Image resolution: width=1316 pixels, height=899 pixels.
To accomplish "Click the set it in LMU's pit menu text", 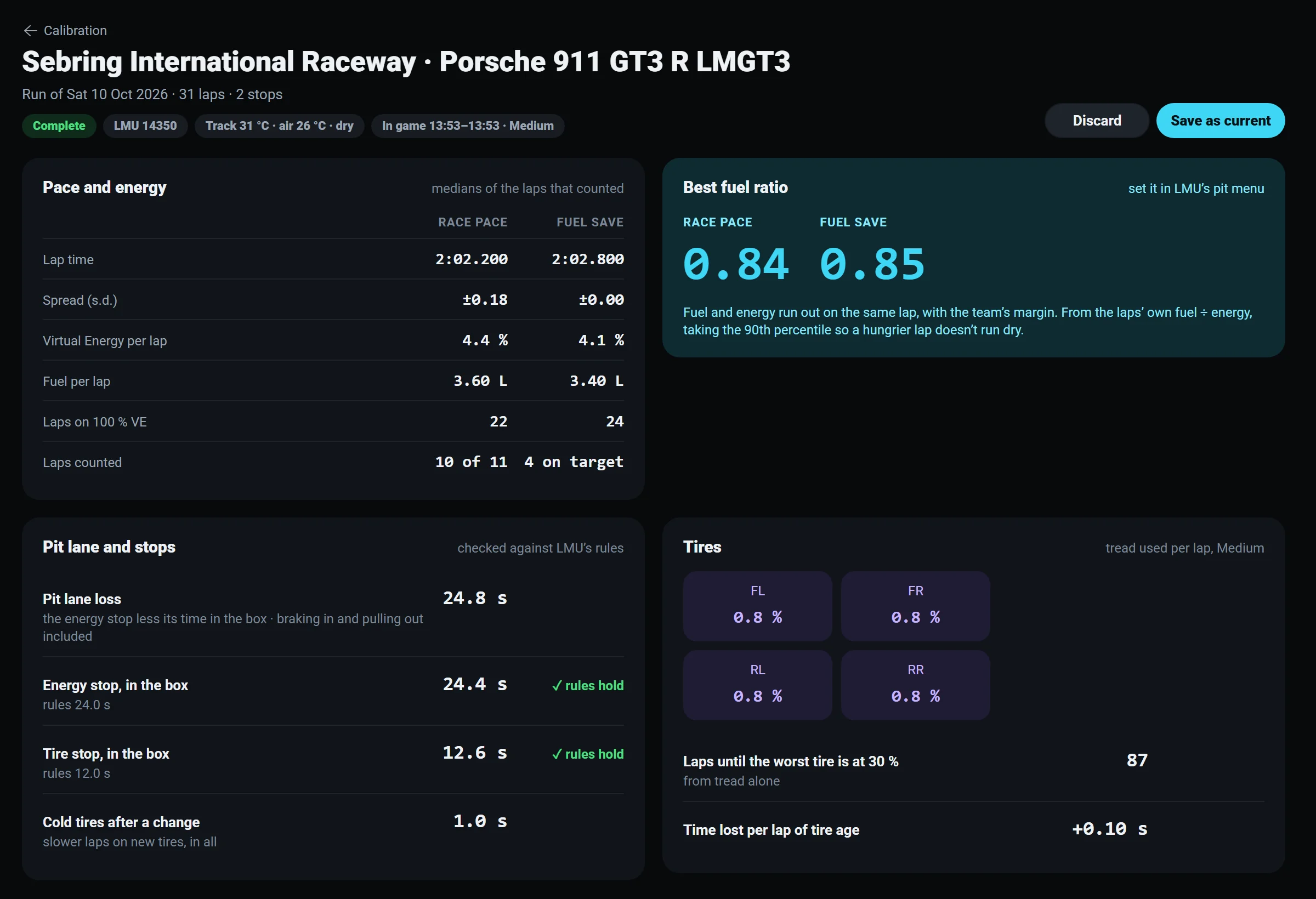I will [x=1196, y=189].
